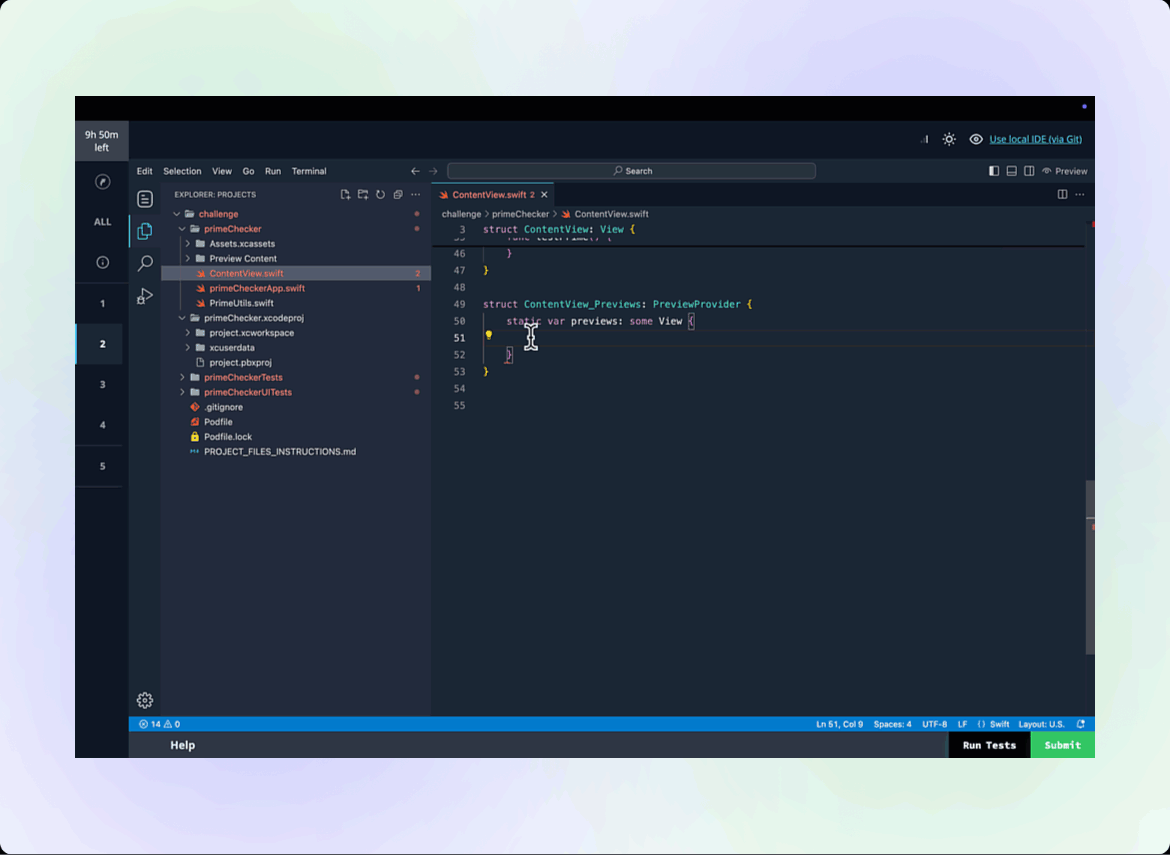
Task: Go to question 1 in left rail
Action: pyautogui.click(x=102, y=304)
